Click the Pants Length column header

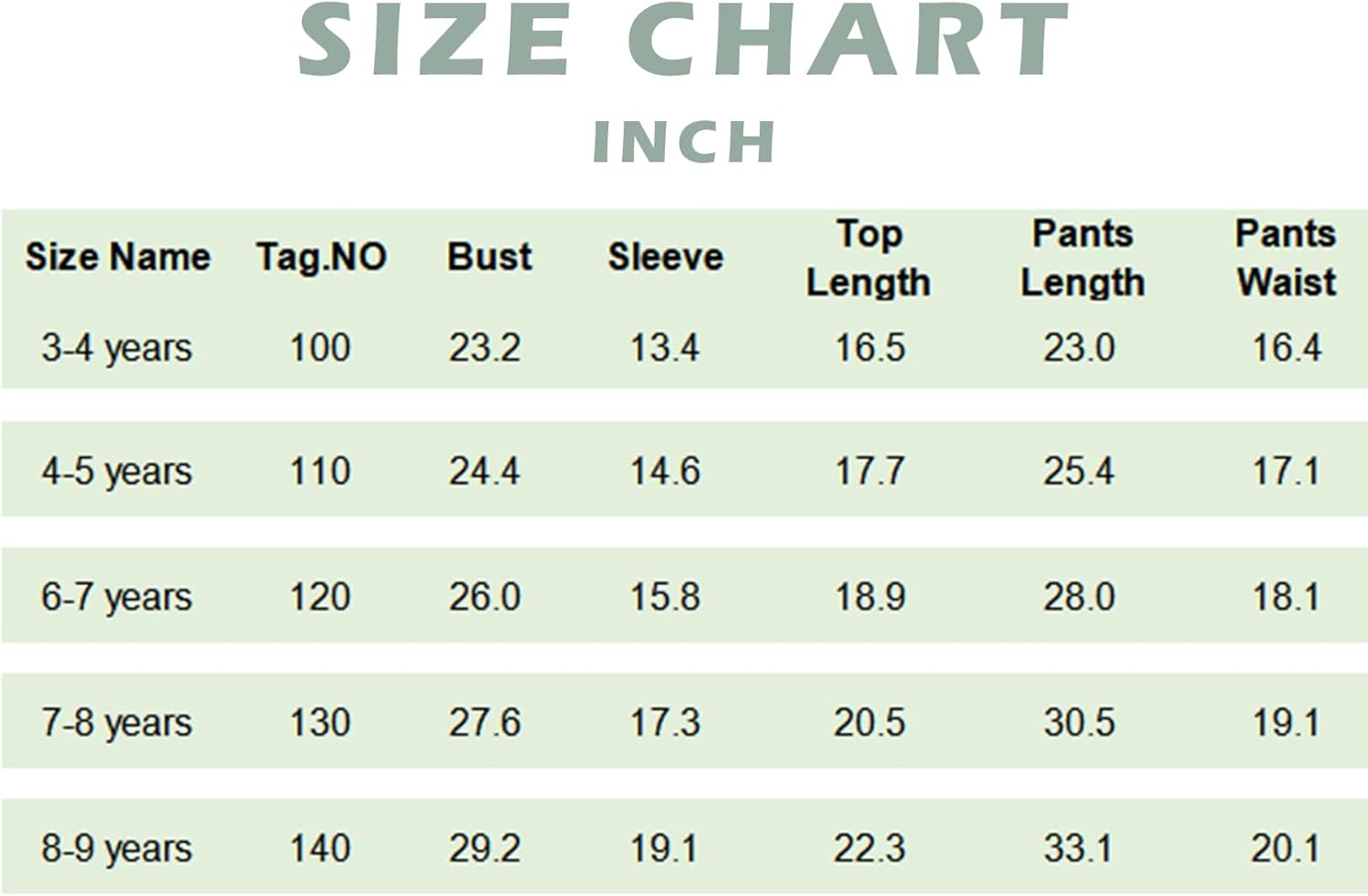(1083, 258)
